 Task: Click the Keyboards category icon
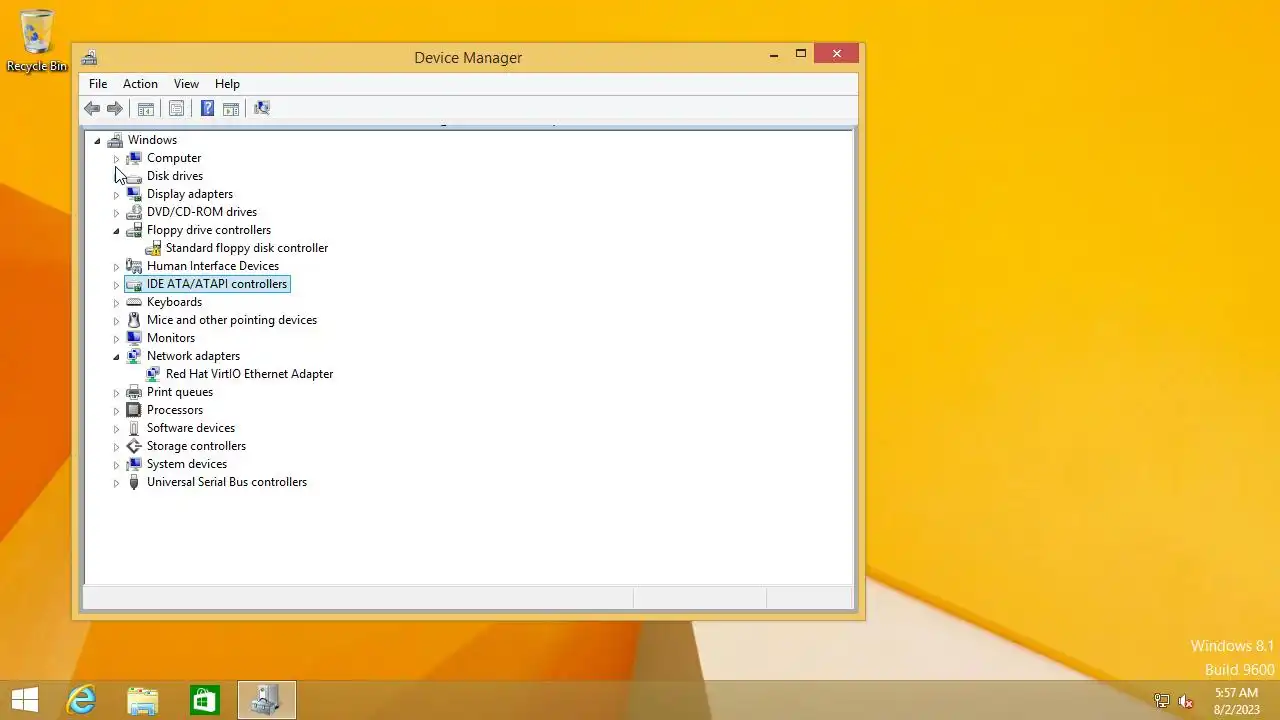coord(134,302)
